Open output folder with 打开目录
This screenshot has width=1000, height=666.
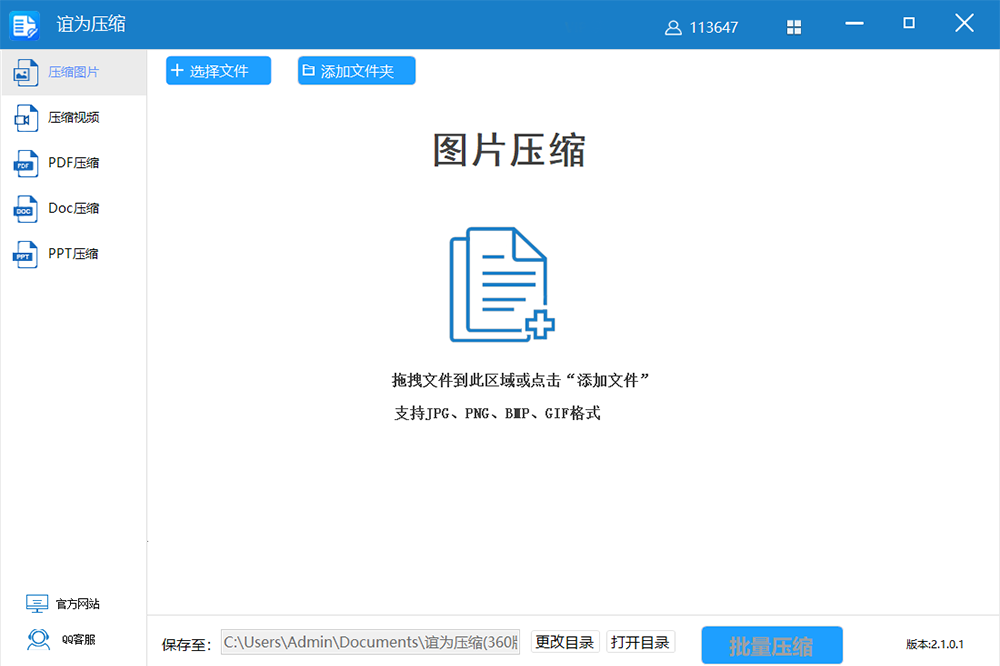(640, 642)
